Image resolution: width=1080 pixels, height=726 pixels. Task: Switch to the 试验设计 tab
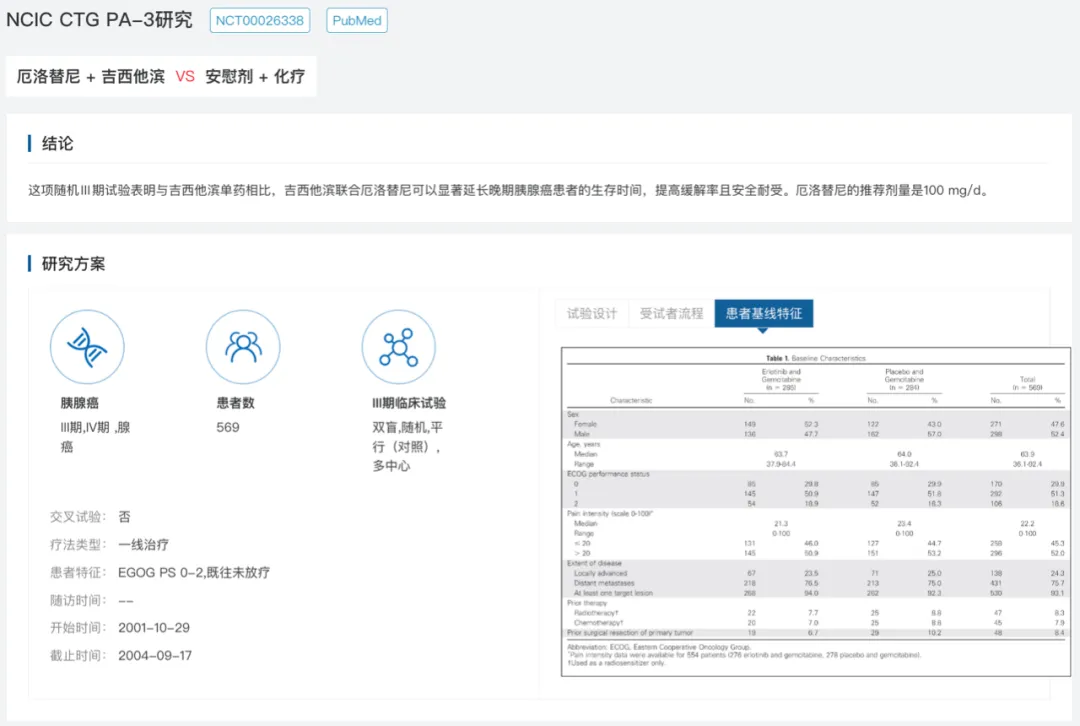tap(592, 313)
